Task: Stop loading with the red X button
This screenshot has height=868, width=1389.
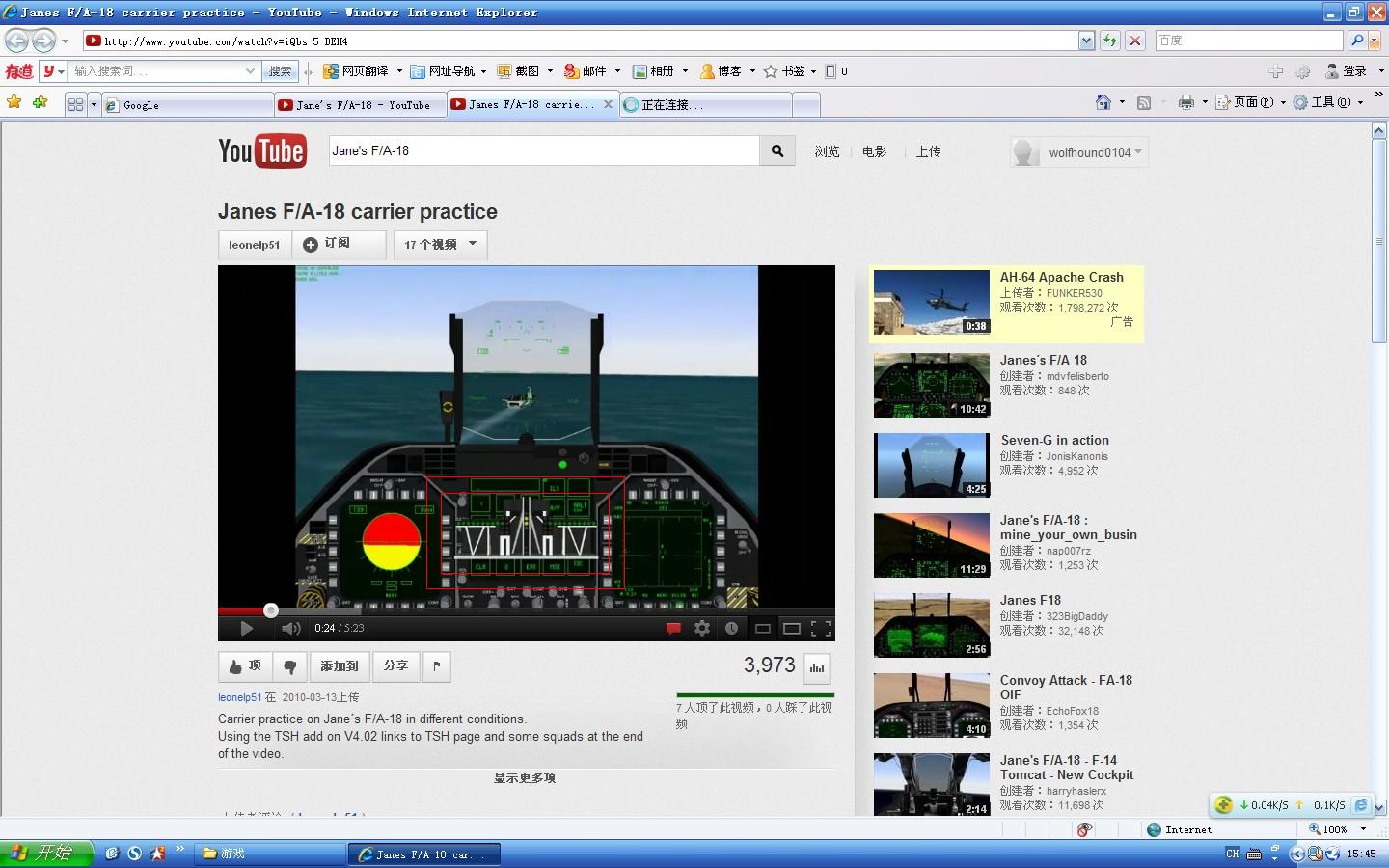Action: click(1135, 41)
